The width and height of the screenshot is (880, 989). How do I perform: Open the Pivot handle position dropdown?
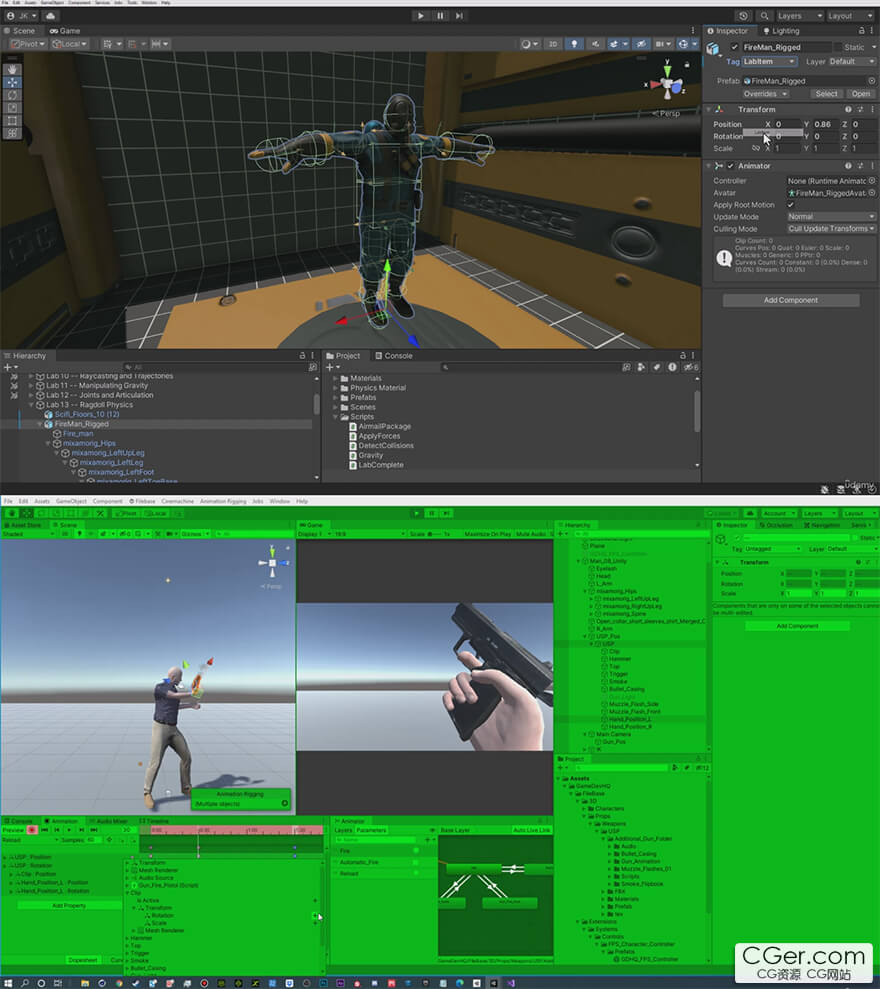pos(28,44)
